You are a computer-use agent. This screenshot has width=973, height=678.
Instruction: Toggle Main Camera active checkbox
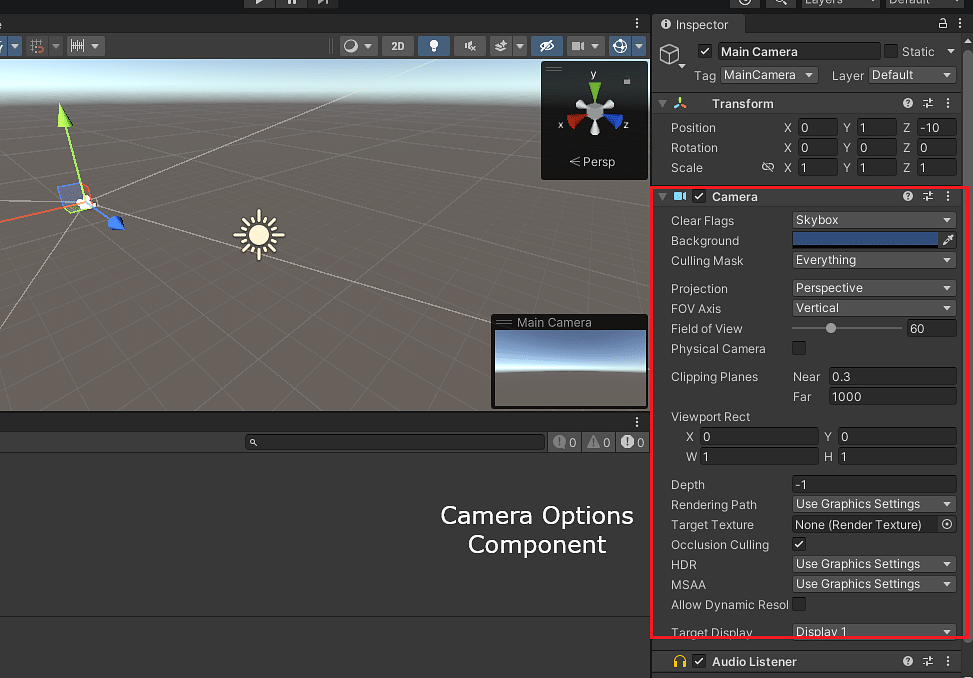click(704, 51)
